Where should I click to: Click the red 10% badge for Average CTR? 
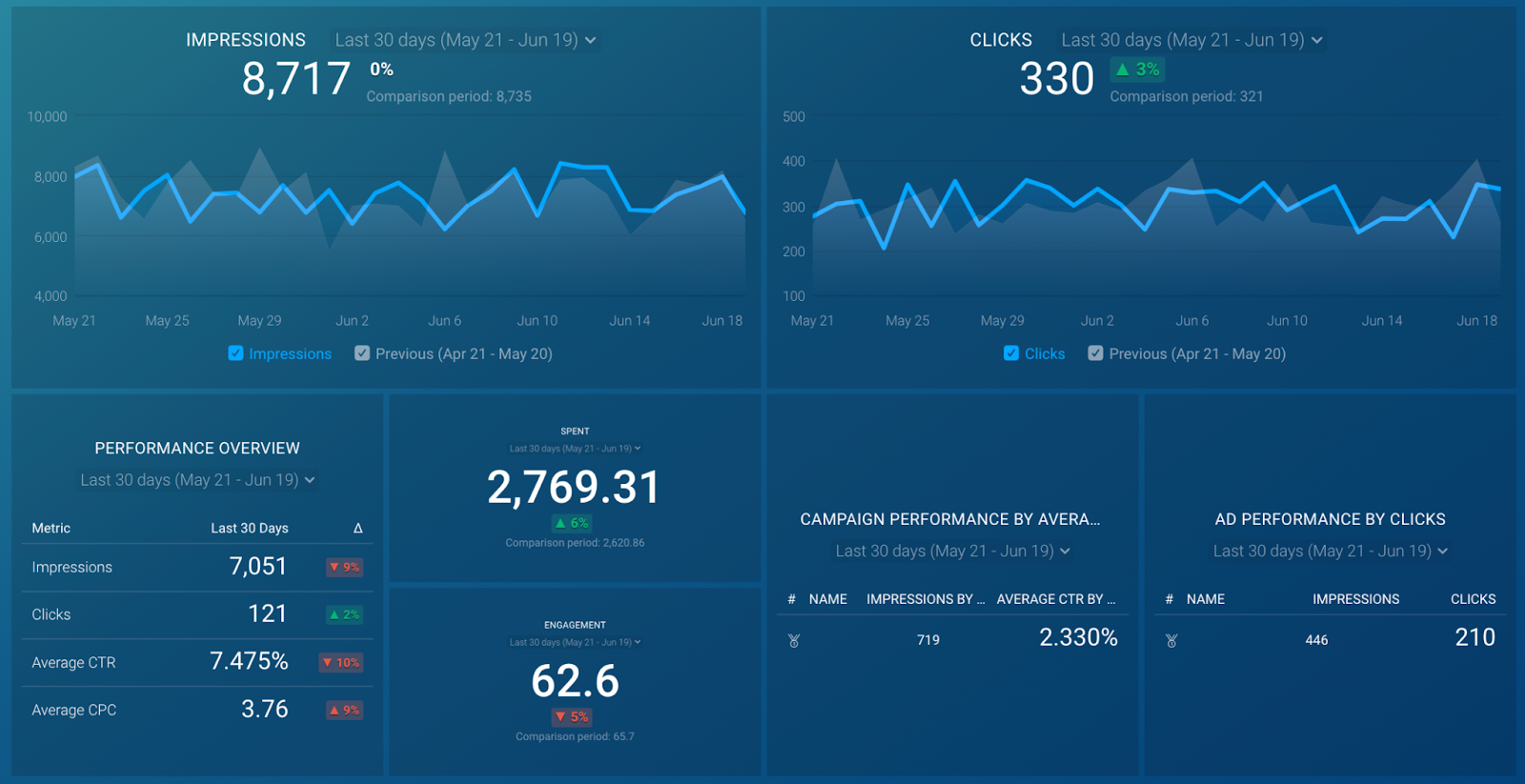[340, 662]
